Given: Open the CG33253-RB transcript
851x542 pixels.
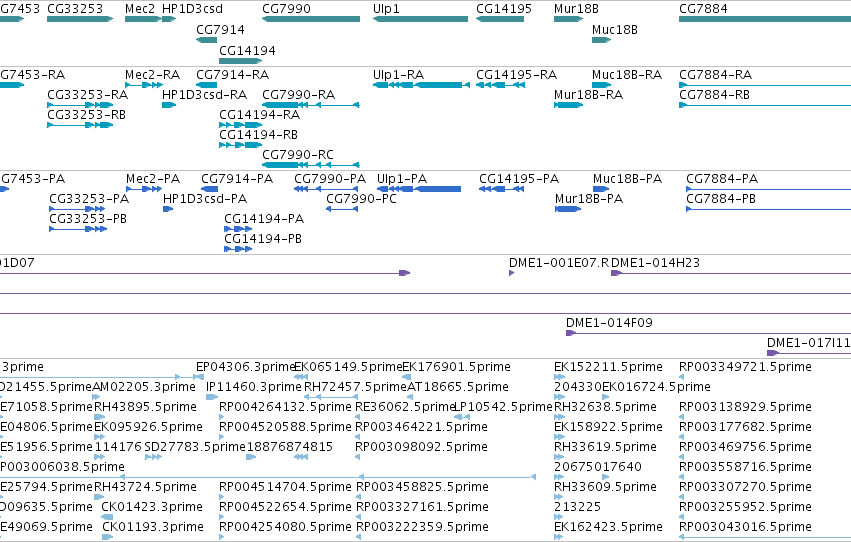Looking at the screenshot, I should pos(80,125).
